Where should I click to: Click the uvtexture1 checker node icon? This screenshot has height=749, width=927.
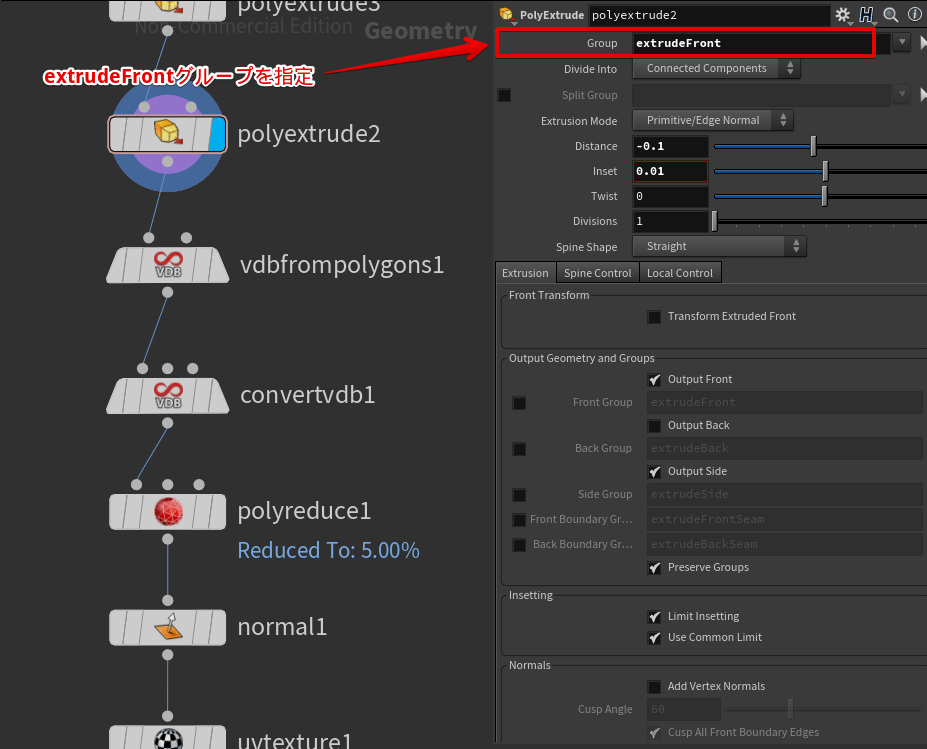pos(168,739)
